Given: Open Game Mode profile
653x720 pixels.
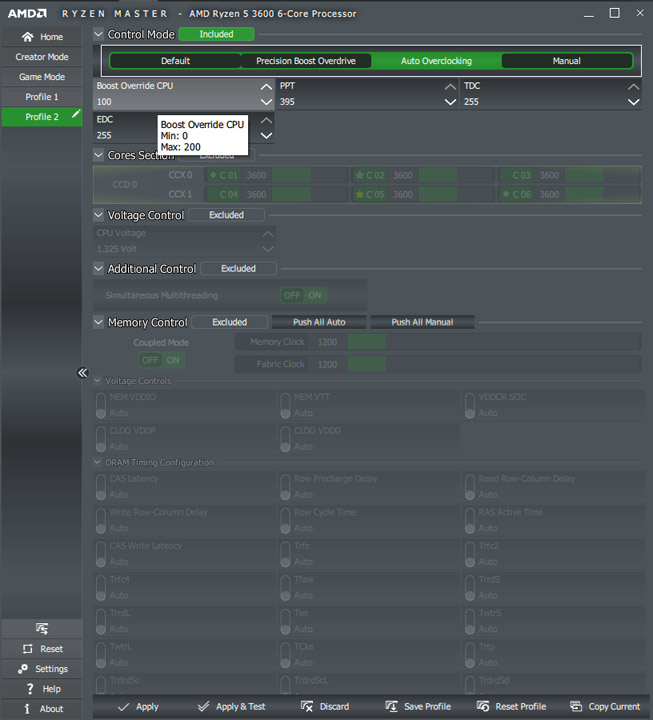Looking at the screenshot, I should pos(42,77).
